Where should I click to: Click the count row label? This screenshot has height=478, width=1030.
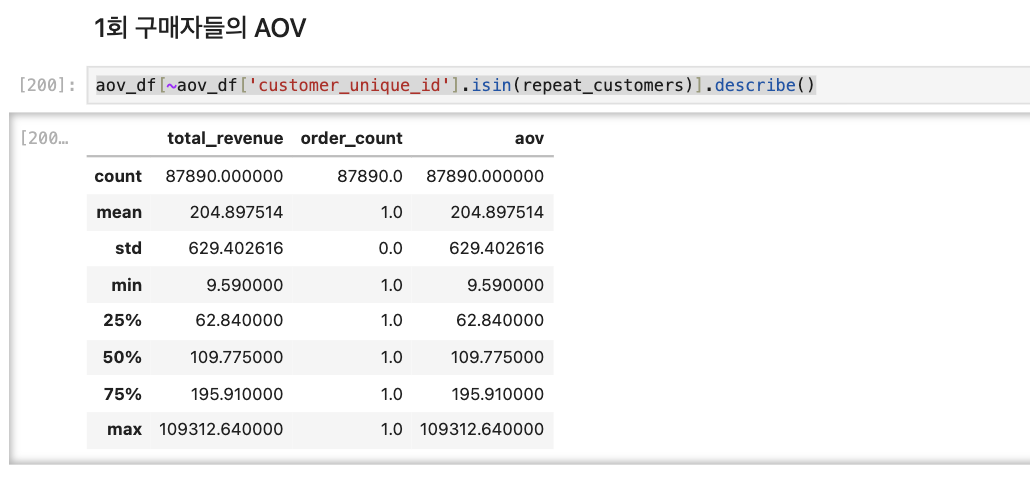click(118, 176)
